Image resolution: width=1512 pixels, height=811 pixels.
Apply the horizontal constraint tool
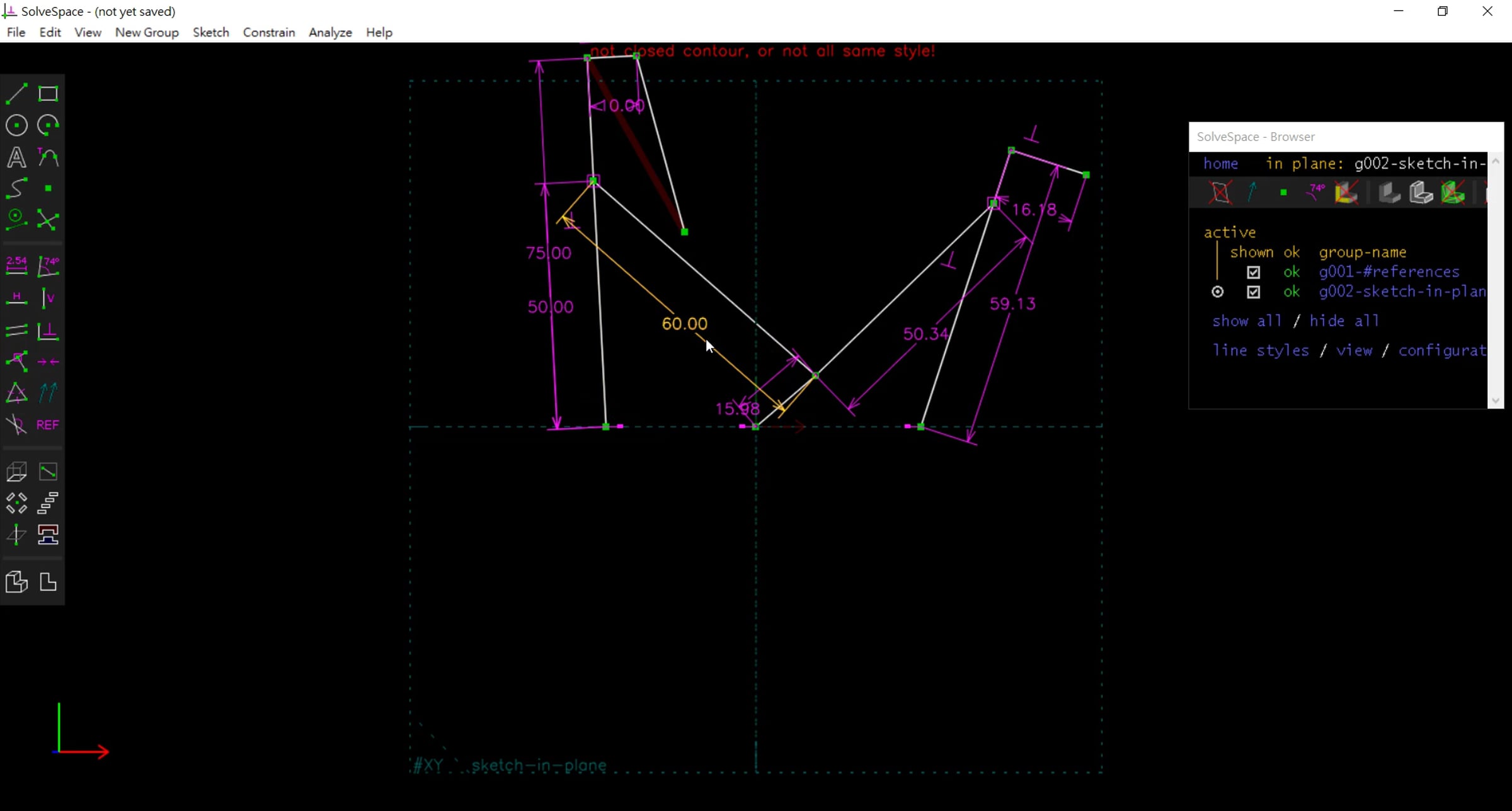click(16, 298)
